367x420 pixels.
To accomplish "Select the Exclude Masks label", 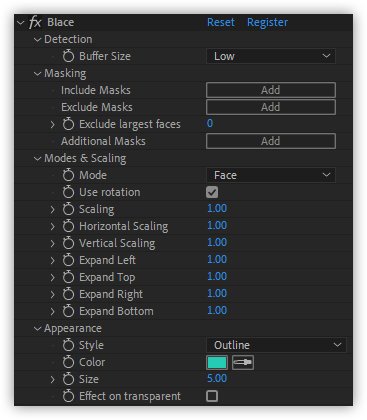I will click(97, 107).
